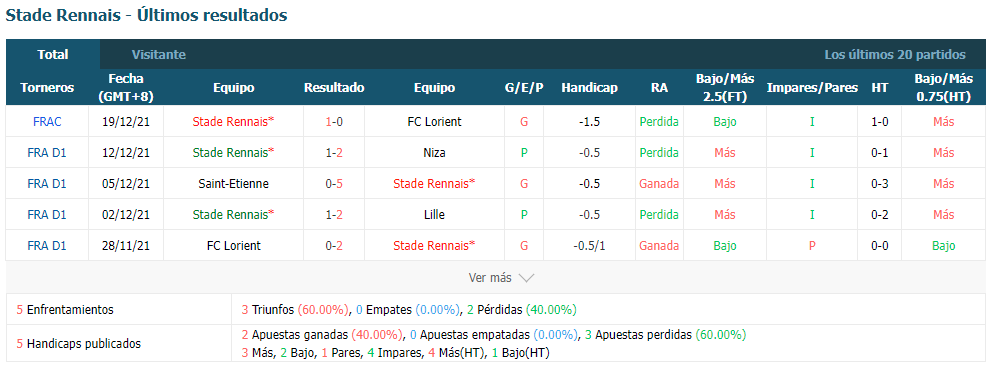993x369 pixels.
Task: Open the FRAC tournament link
Action: click(x=47, y=122)
